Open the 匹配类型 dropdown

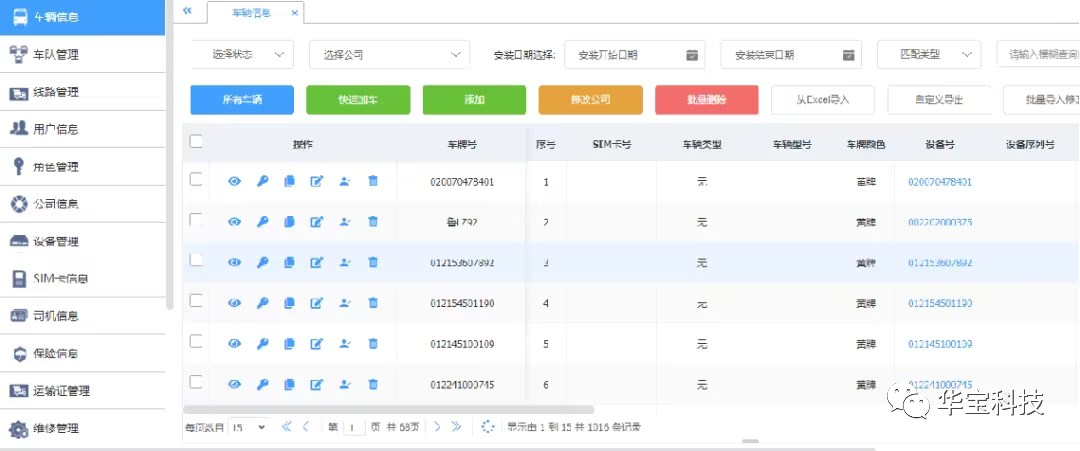click(x=928, y=54)
